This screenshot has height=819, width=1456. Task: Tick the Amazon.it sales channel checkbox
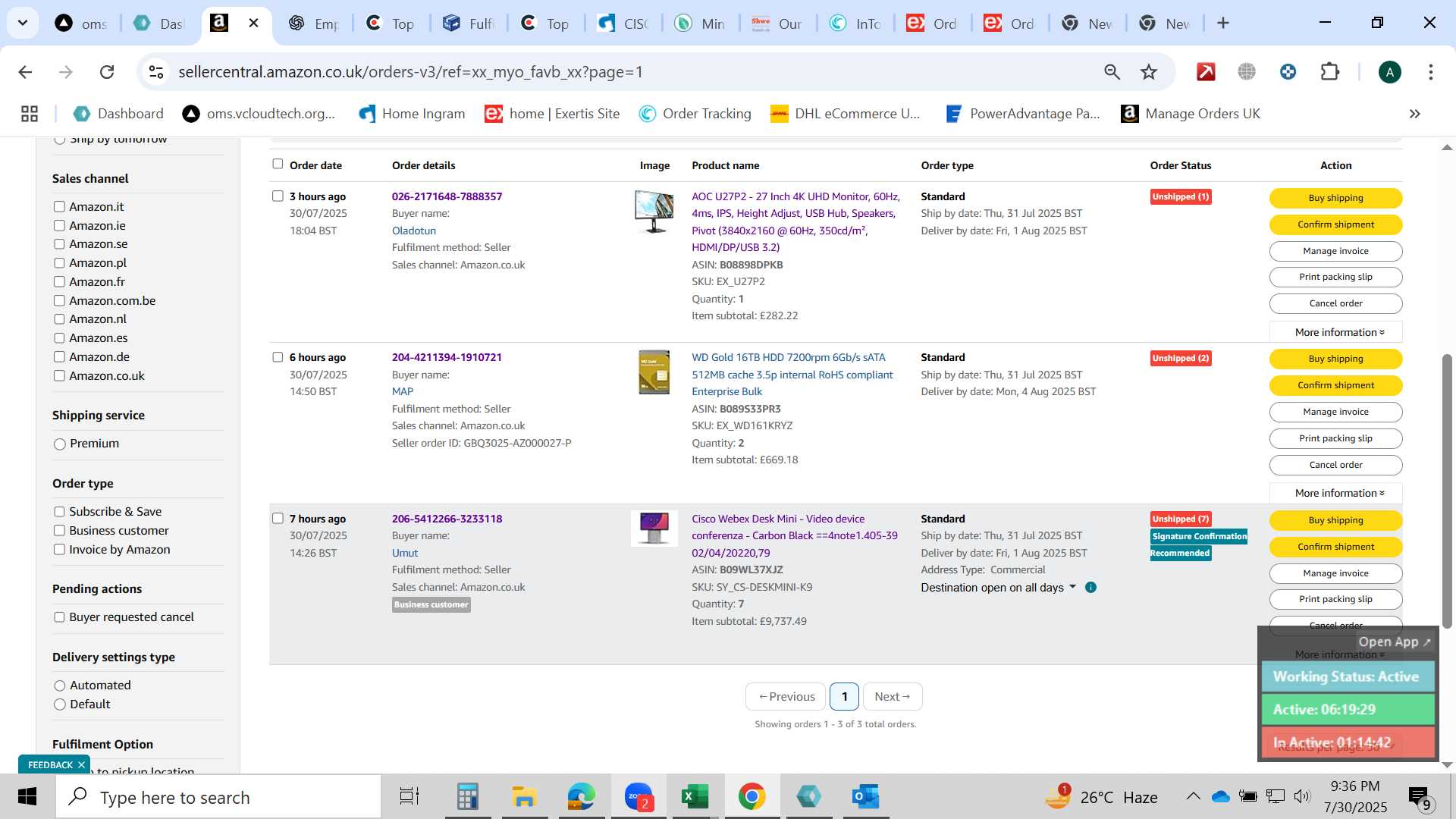59,206
